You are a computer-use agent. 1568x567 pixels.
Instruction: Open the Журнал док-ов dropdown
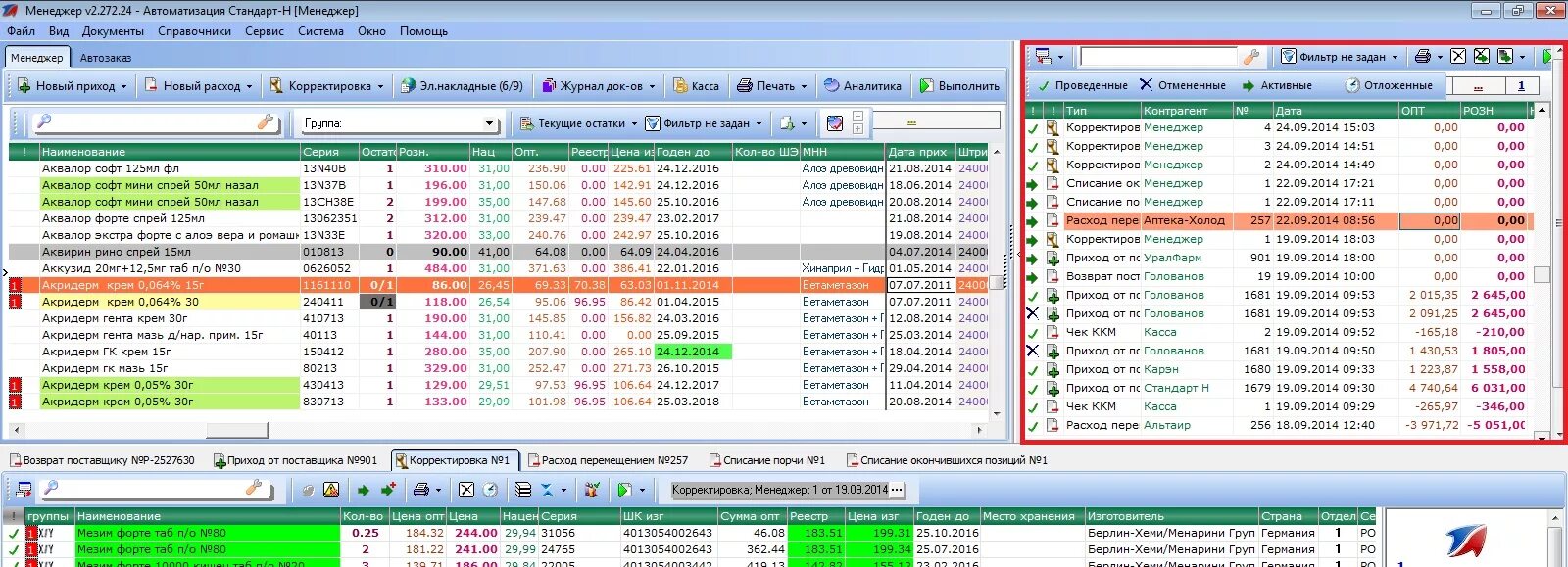(x=652, y=87)
